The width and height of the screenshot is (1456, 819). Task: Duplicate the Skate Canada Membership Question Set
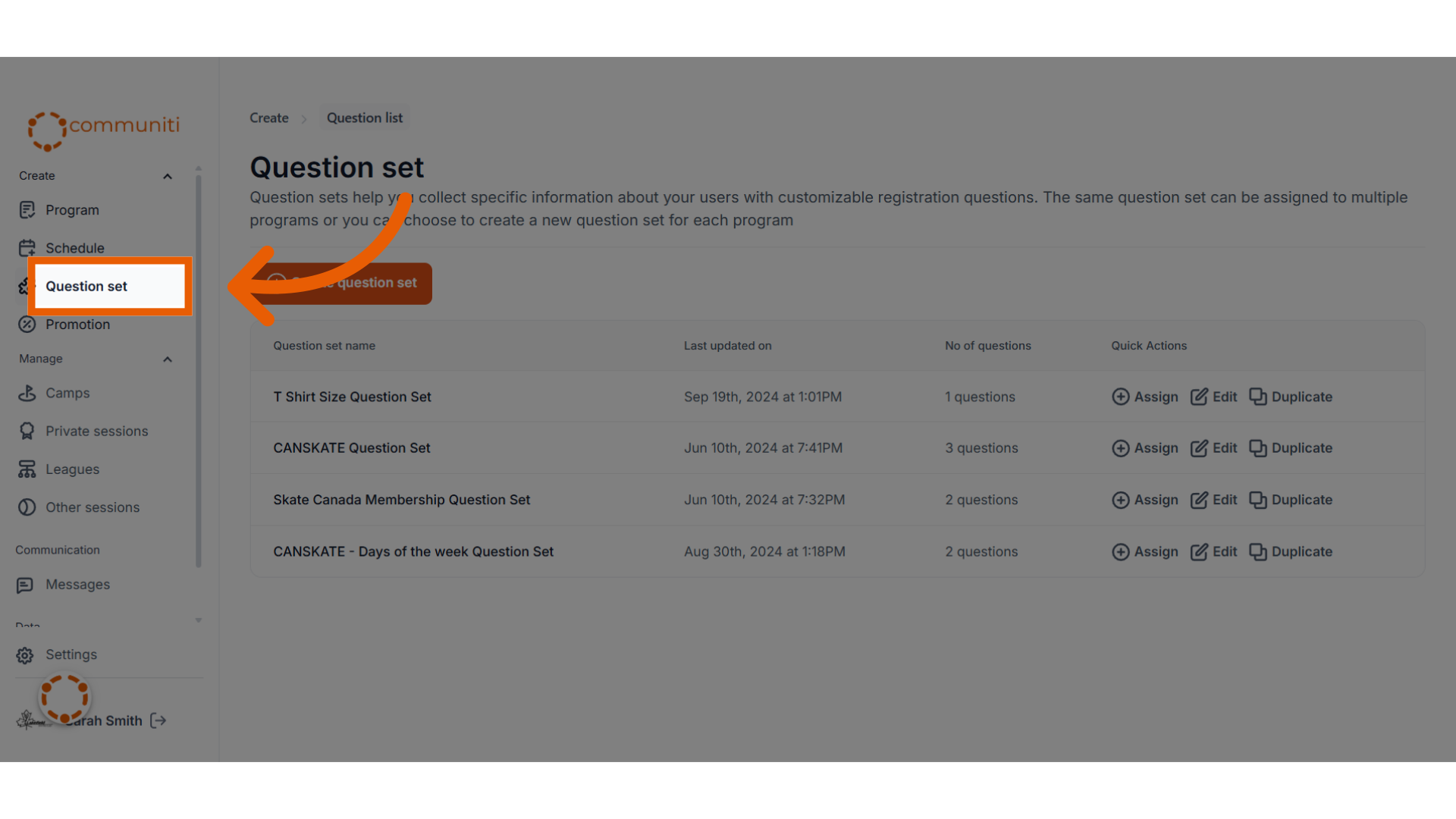coord(1291,500)
